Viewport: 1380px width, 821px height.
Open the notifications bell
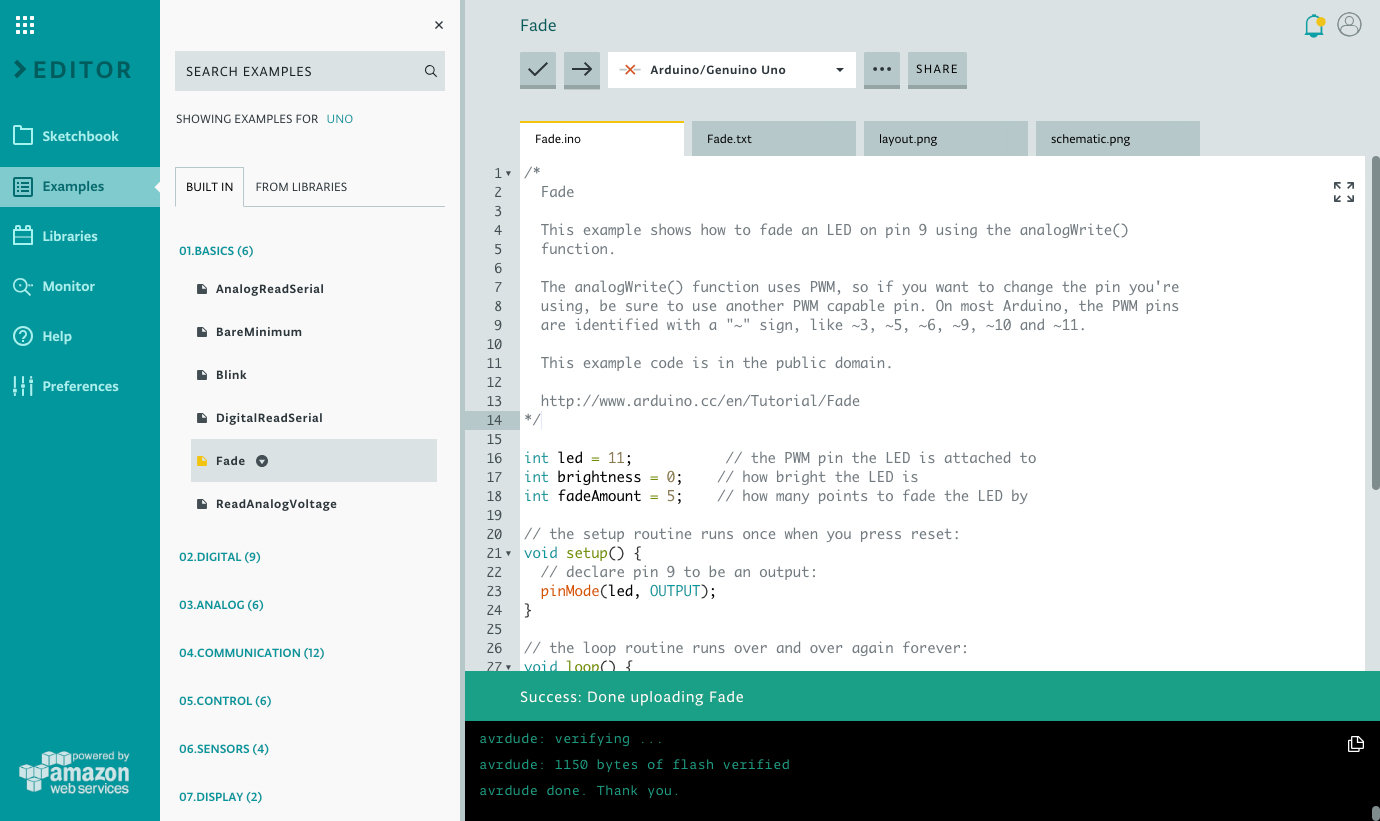(x=1314, y=26)
